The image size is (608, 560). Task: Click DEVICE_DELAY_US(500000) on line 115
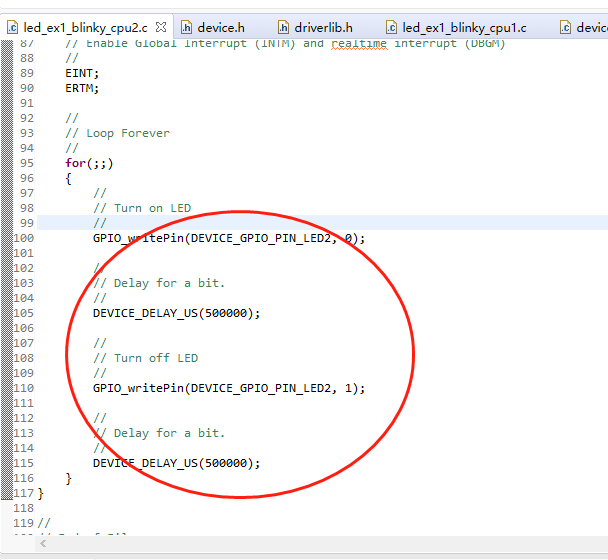176,463
